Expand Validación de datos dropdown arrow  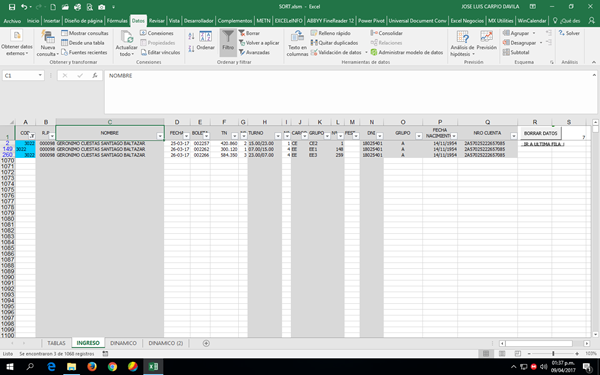click(366, 52)
